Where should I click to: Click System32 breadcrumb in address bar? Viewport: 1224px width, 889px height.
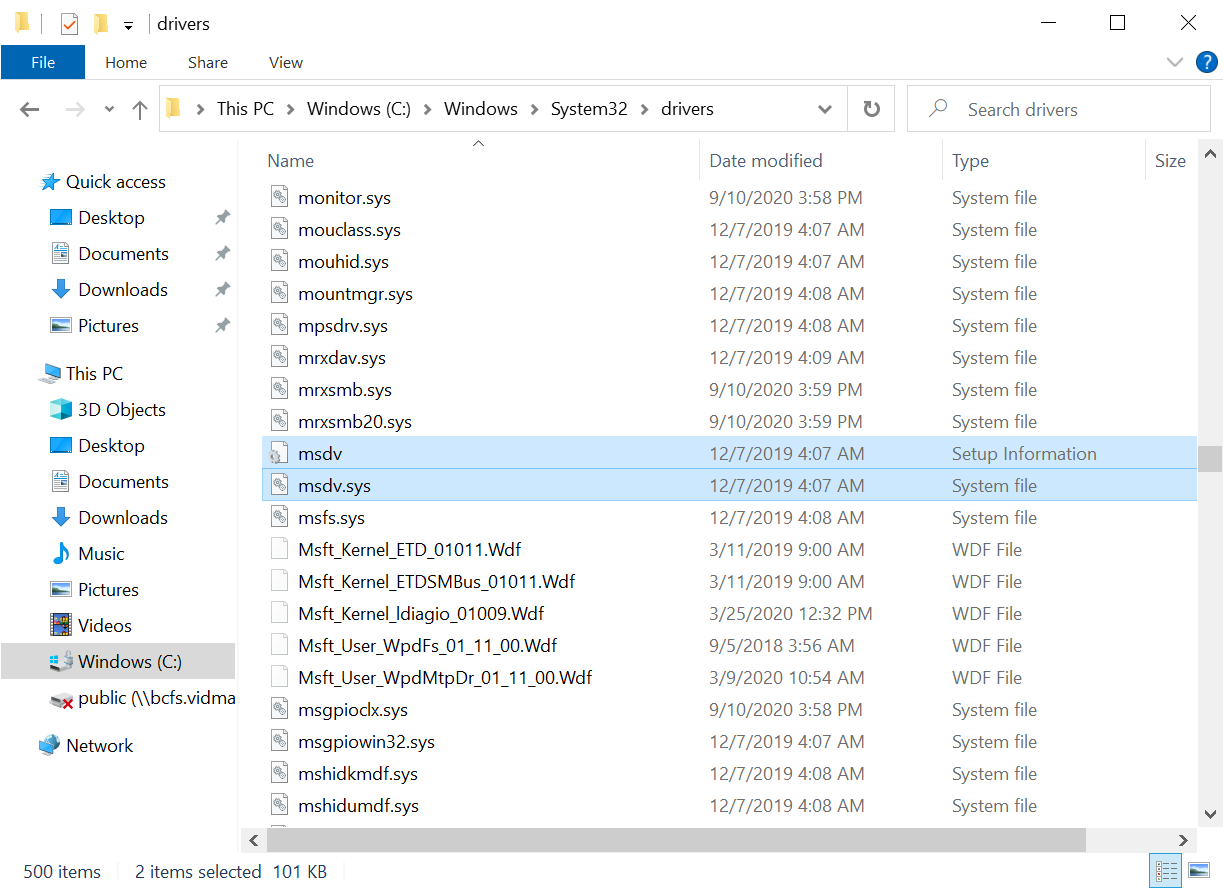pyautogui.click(x=589, y=109)
